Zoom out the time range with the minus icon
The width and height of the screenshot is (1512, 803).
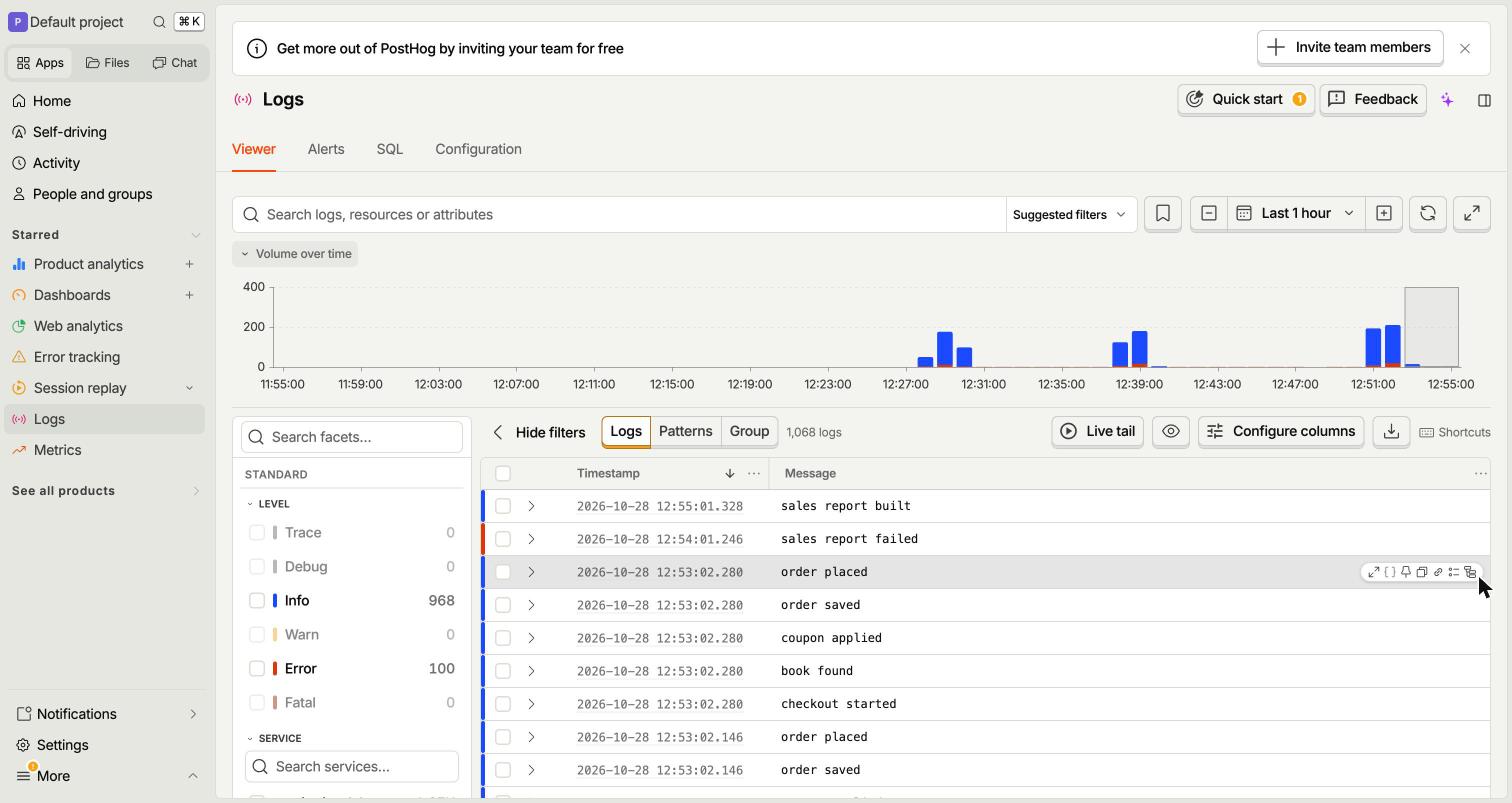(1209, 213)
